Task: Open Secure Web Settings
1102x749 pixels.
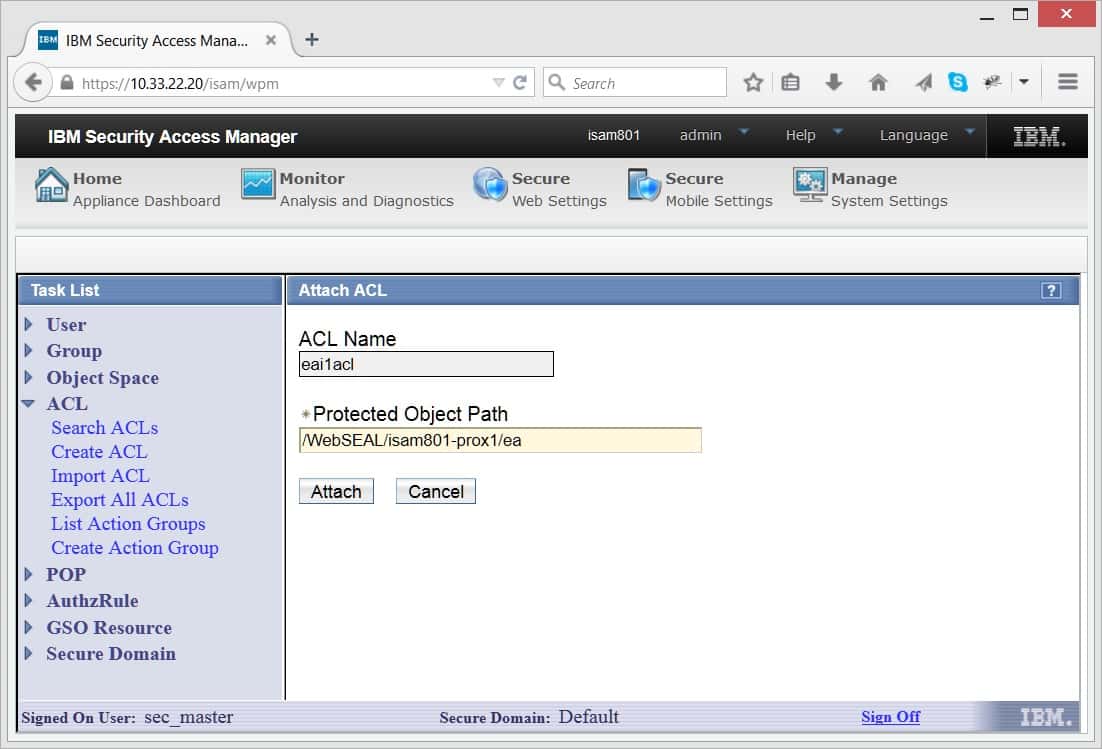Action: (x=491, y=184)
